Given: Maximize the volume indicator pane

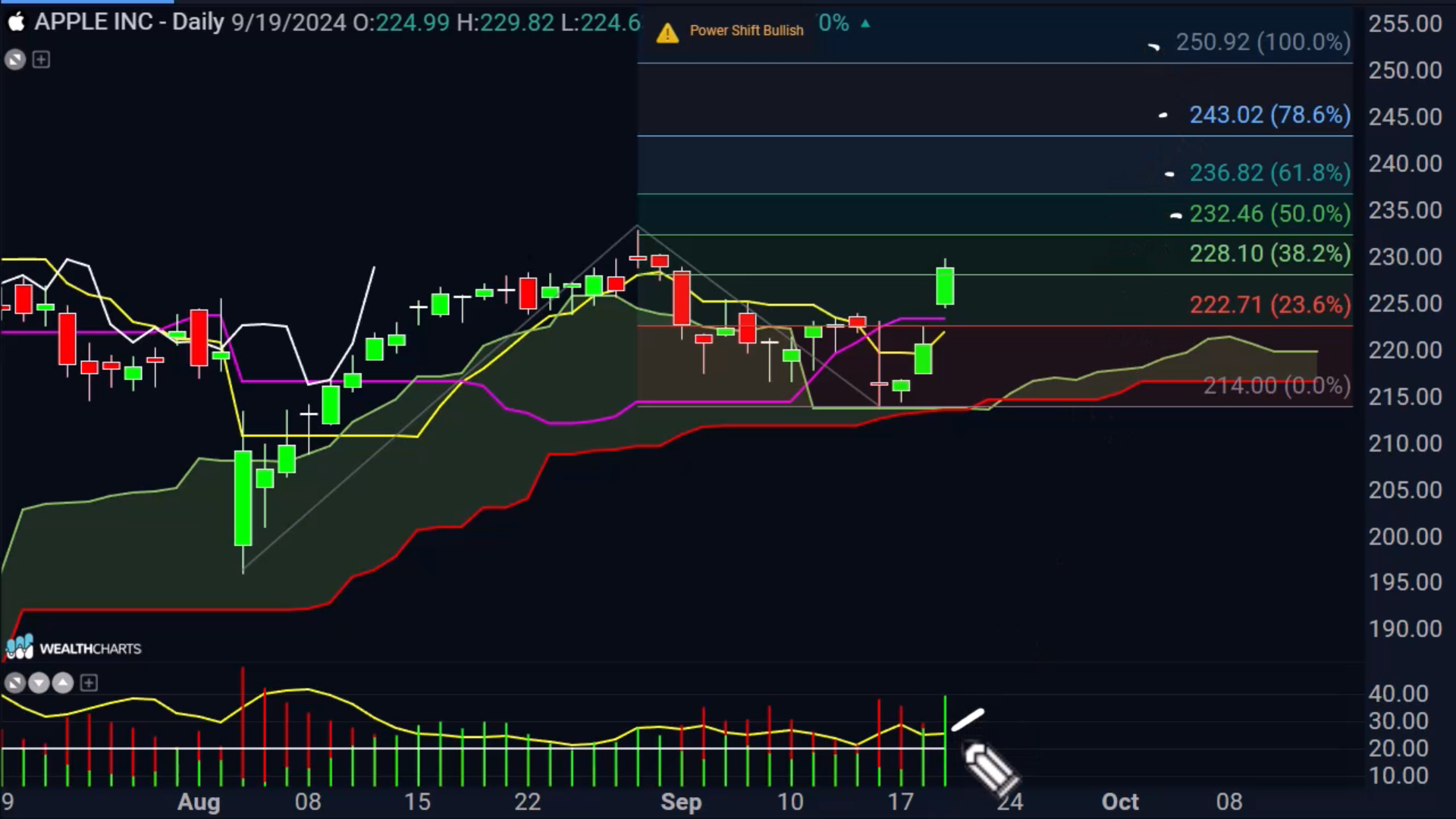Looking at the screenshot, I should (x=15, y=683).
